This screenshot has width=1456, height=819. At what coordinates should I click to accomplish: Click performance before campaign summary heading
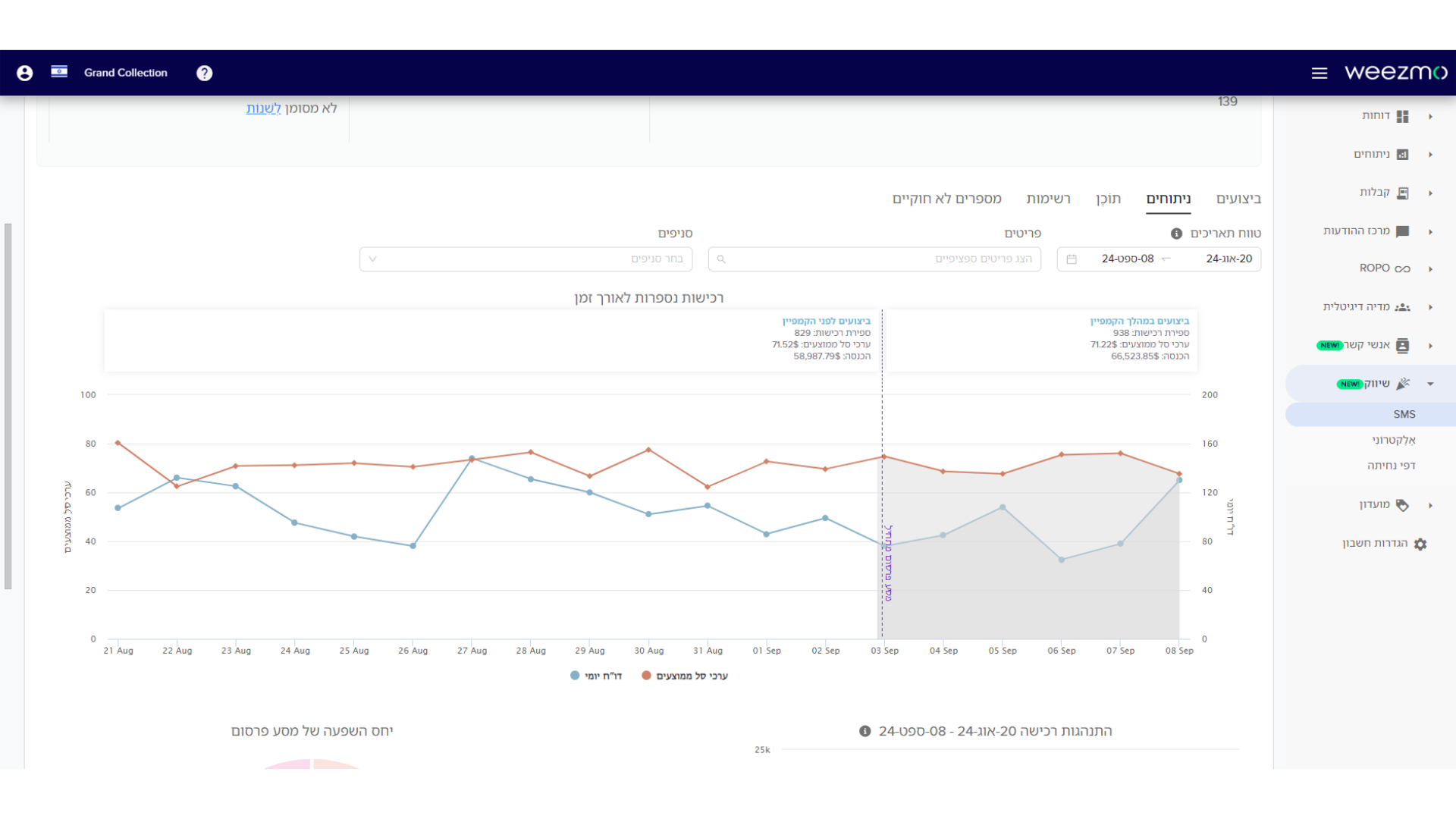tap(827, 322)
